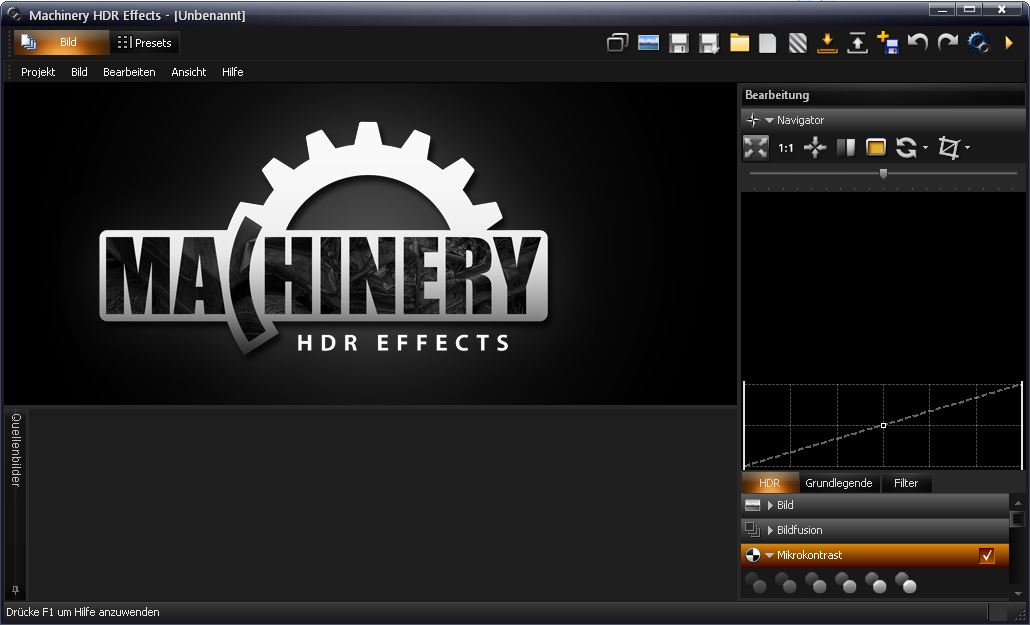Click the inward-arrows center icon in Navigator

(815, 147)
